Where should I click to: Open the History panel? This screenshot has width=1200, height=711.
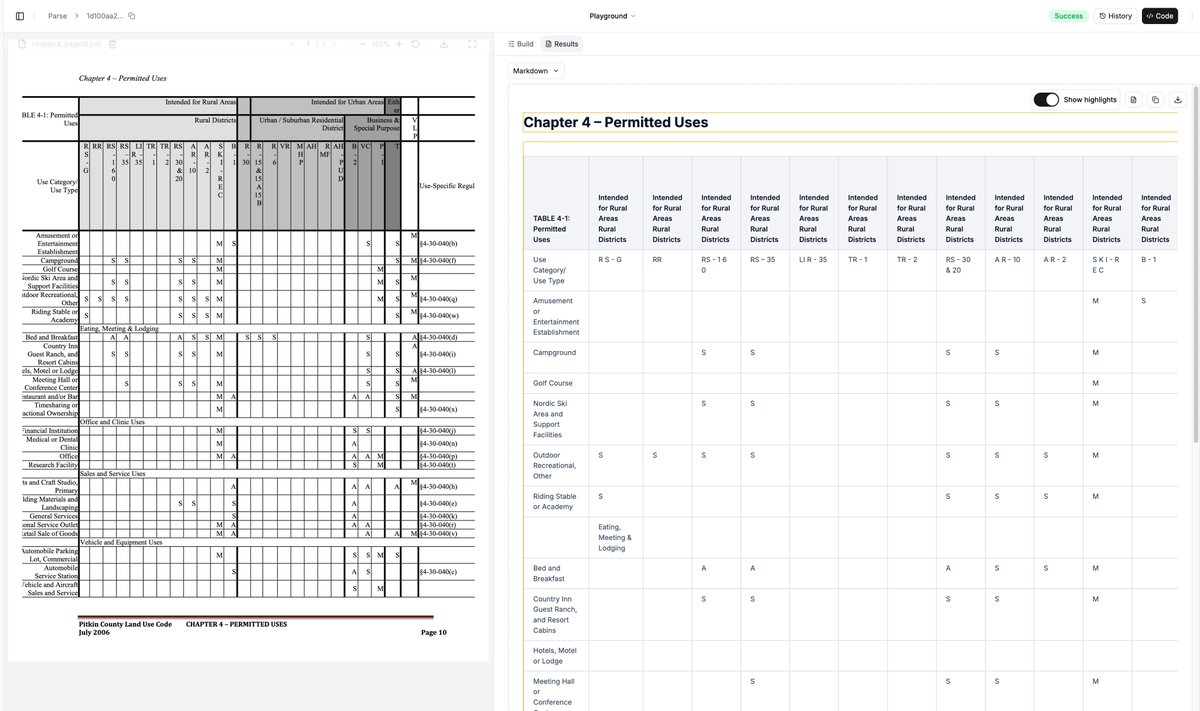point(1114,15)
